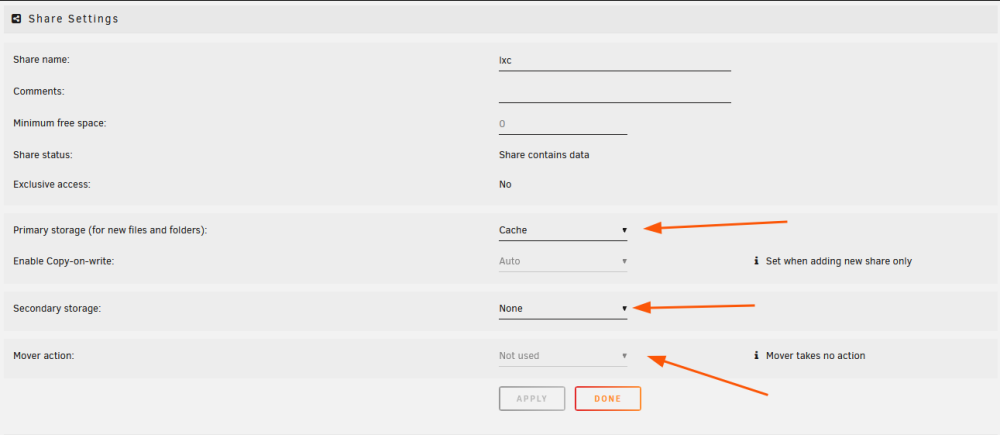This screenshot has height=435, width=1000.
Task: Click the 'Secondary storage:' label
Action: coord(57,308)
